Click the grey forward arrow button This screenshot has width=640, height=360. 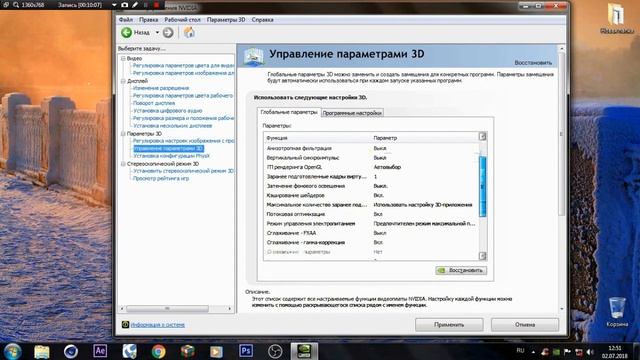pyautogui.click(x=168, y=33)
